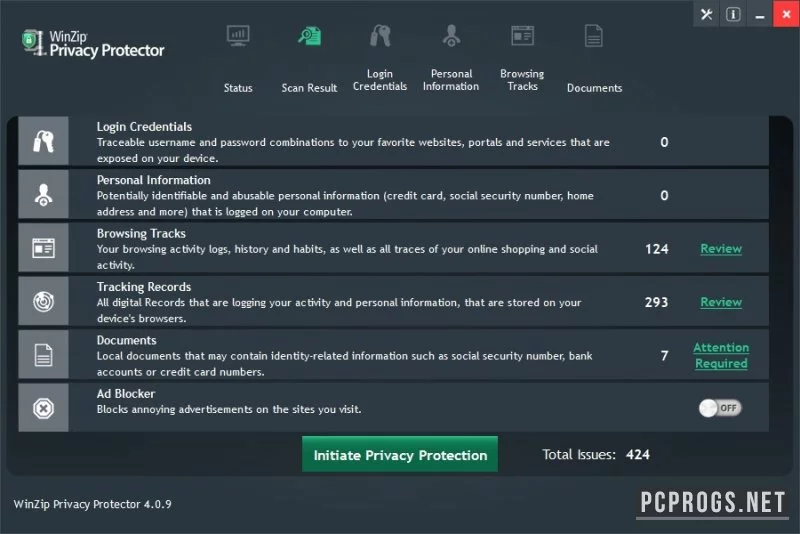Review the Tracking Records results

(721, 302)
